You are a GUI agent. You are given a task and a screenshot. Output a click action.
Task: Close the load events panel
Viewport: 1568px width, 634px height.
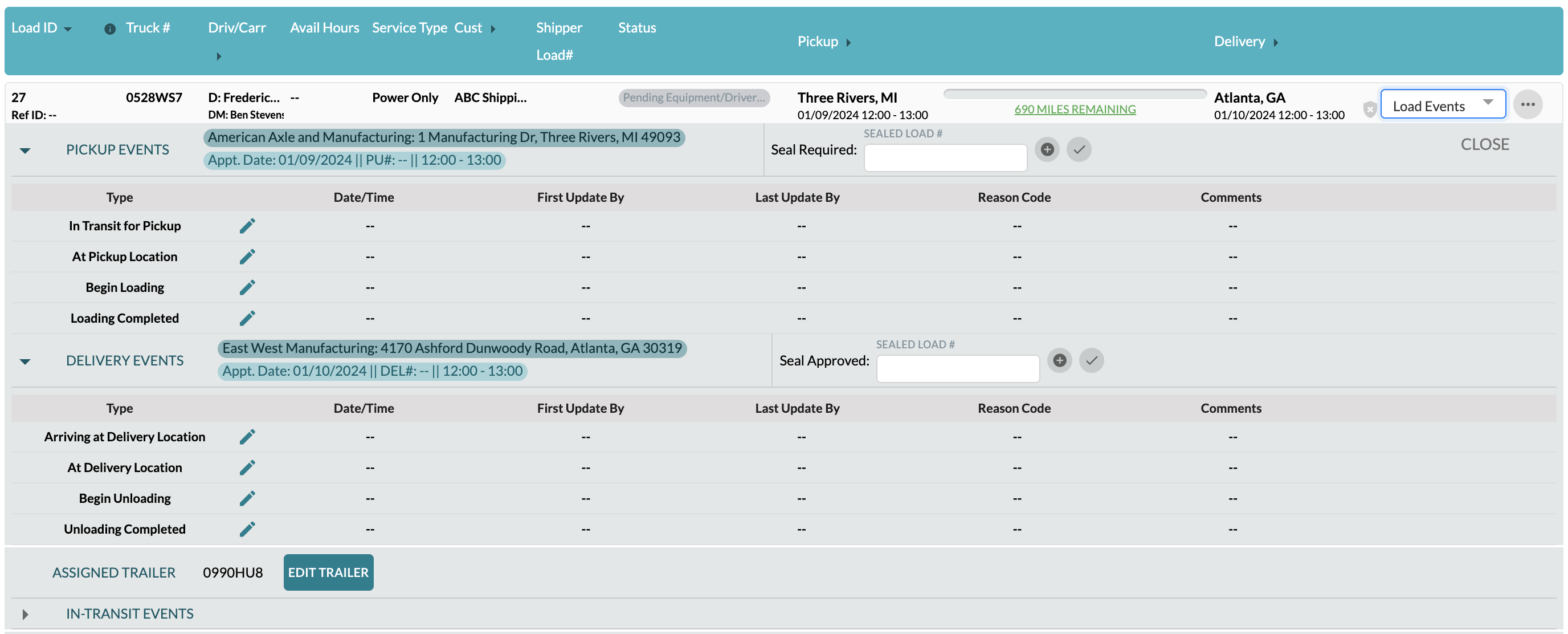click(x=1485, y=144)
